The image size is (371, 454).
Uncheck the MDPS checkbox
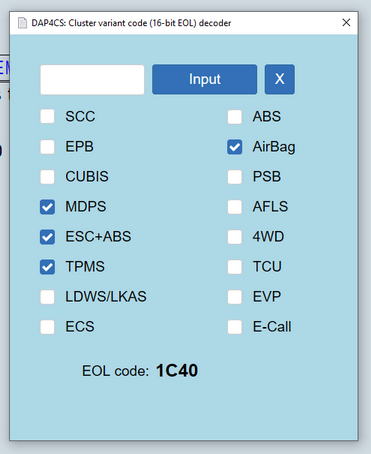tap(47, 207)
